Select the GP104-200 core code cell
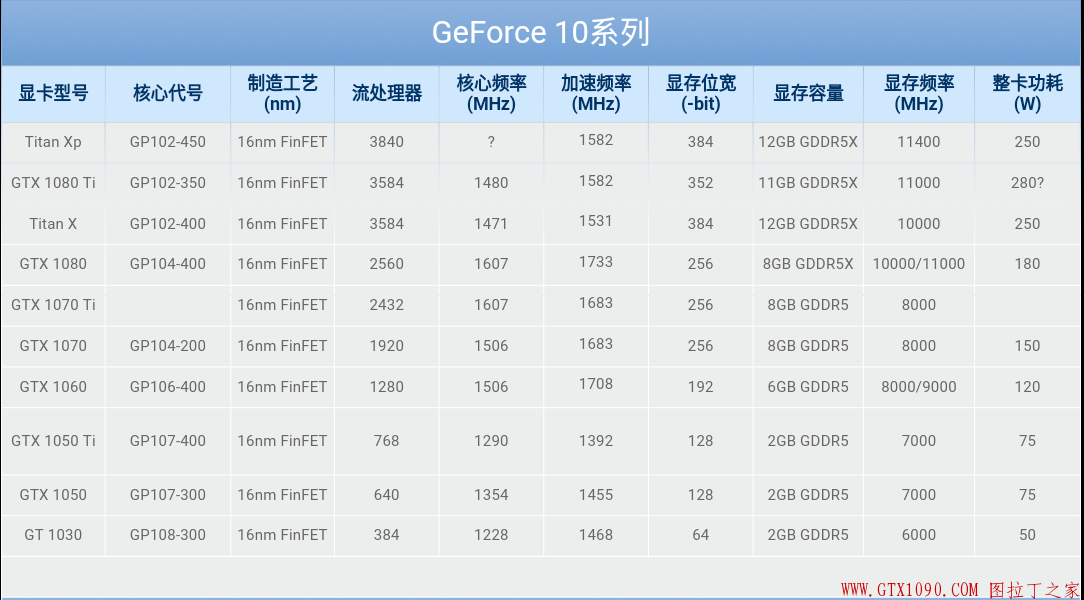This screenshot has height=600, width=1084. coord(168,346)
